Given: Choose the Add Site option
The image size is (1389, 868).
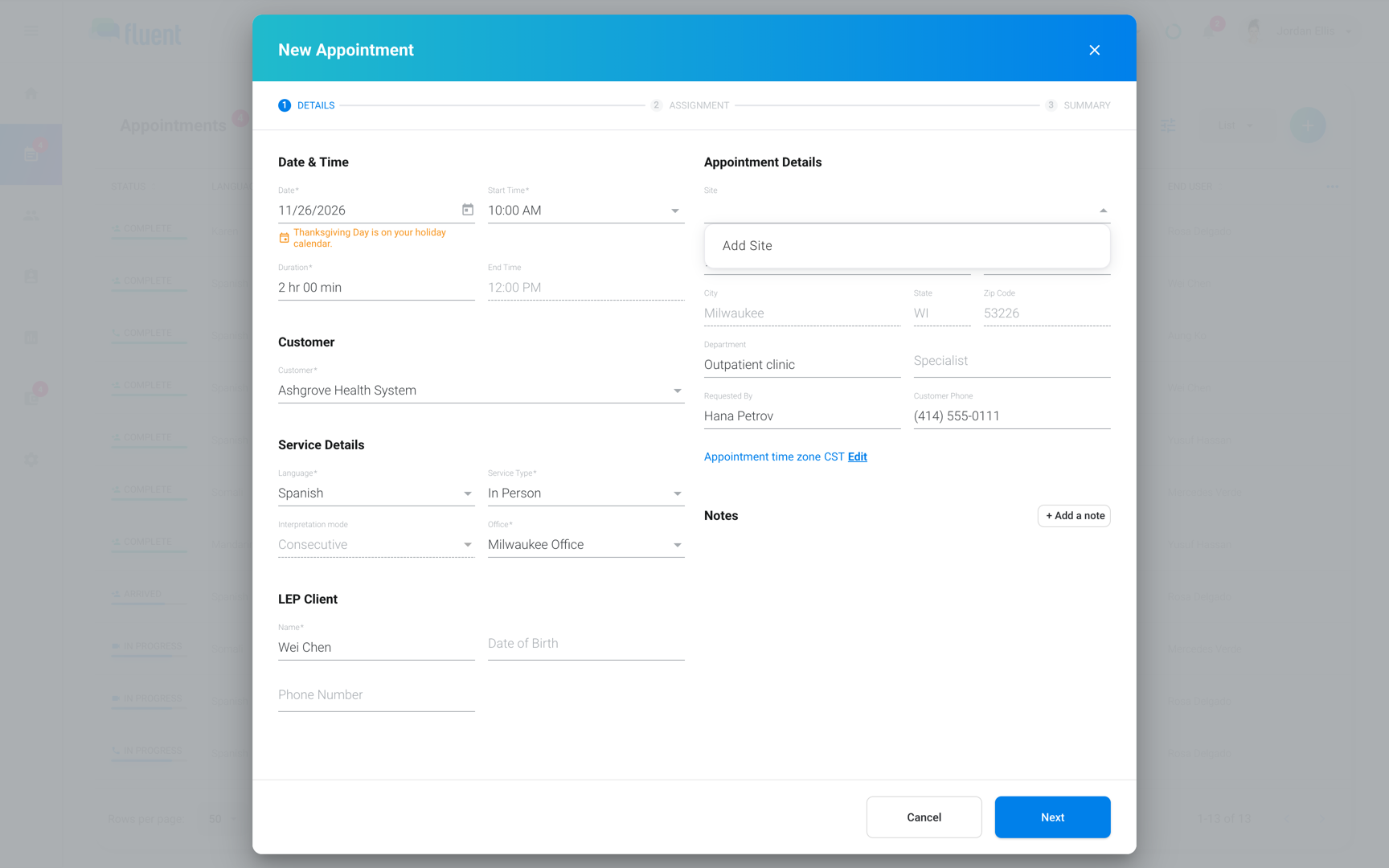Looking at the screenshot, I should [x=907, y=246].
